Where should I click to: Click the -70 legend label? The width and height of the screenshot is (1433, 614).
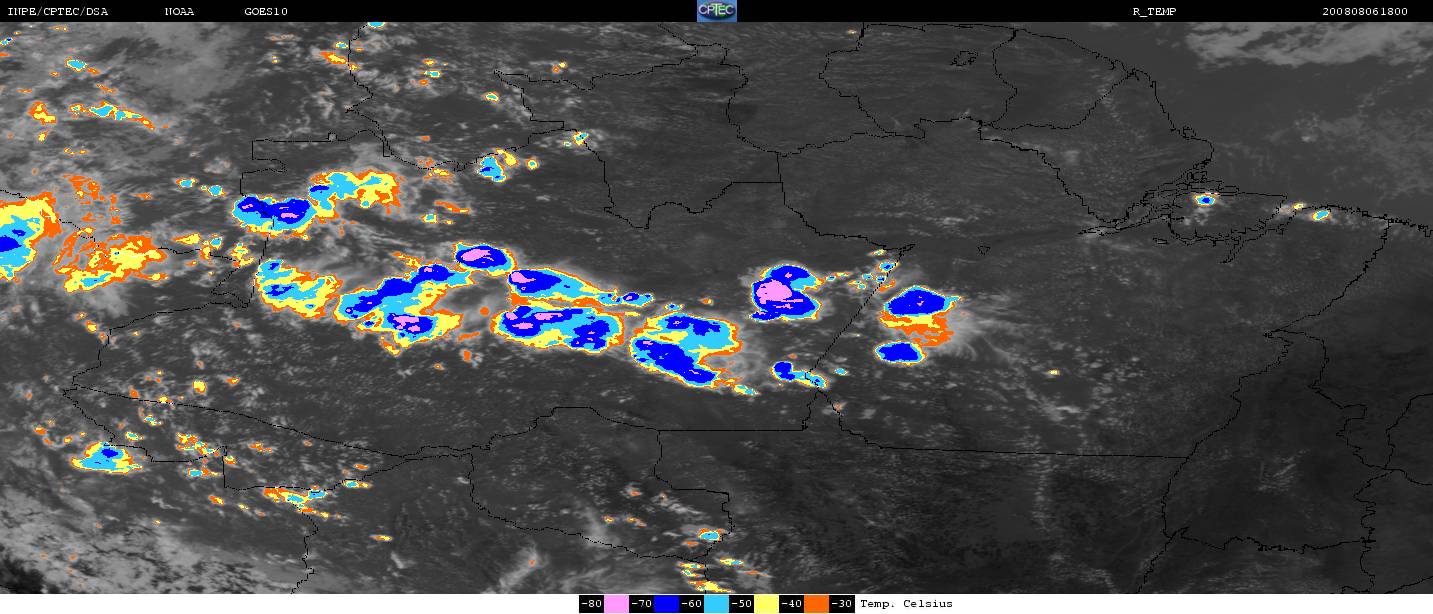pos(642,604)
